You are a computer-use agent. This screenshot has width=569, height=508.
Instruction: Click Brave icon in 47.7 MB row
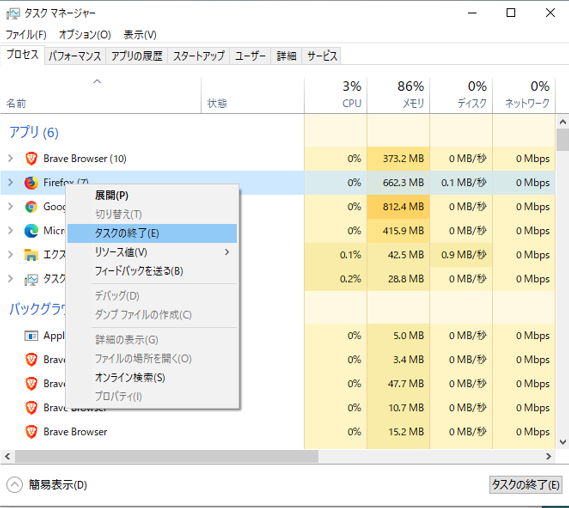pos(31,384)
